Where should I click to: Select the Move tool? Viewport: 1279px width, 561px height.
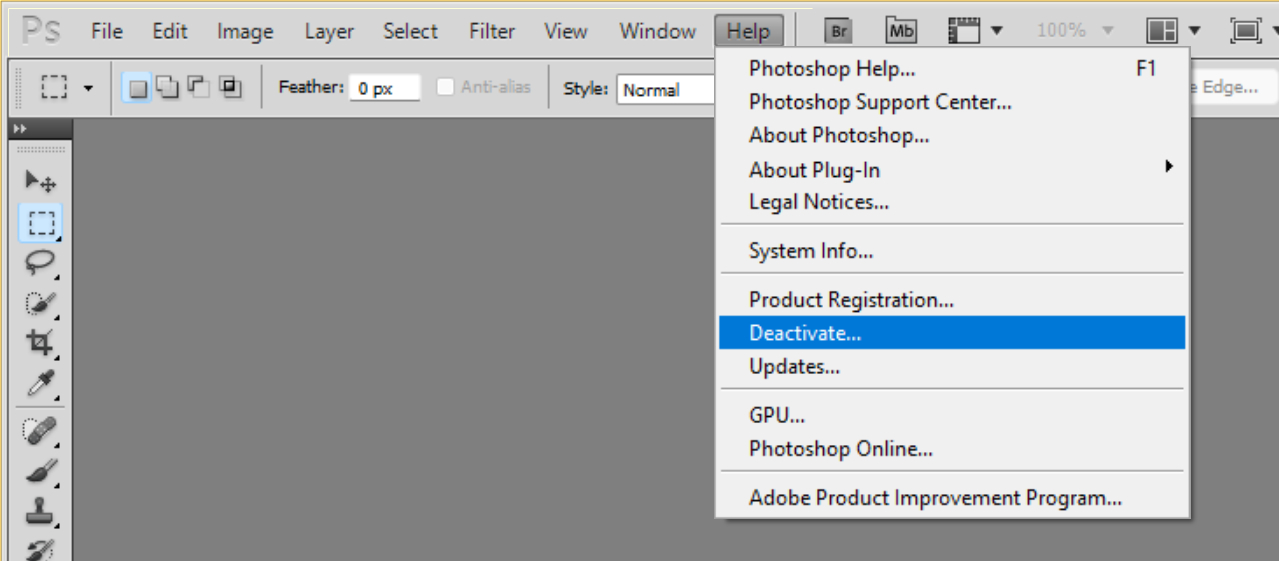pos(40,181)
